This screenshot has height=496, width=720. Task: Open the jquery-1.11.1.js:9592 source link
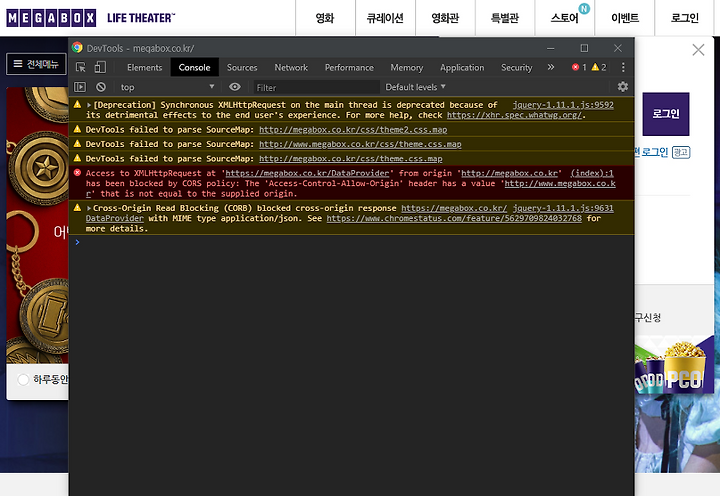(x=563, y=105)
